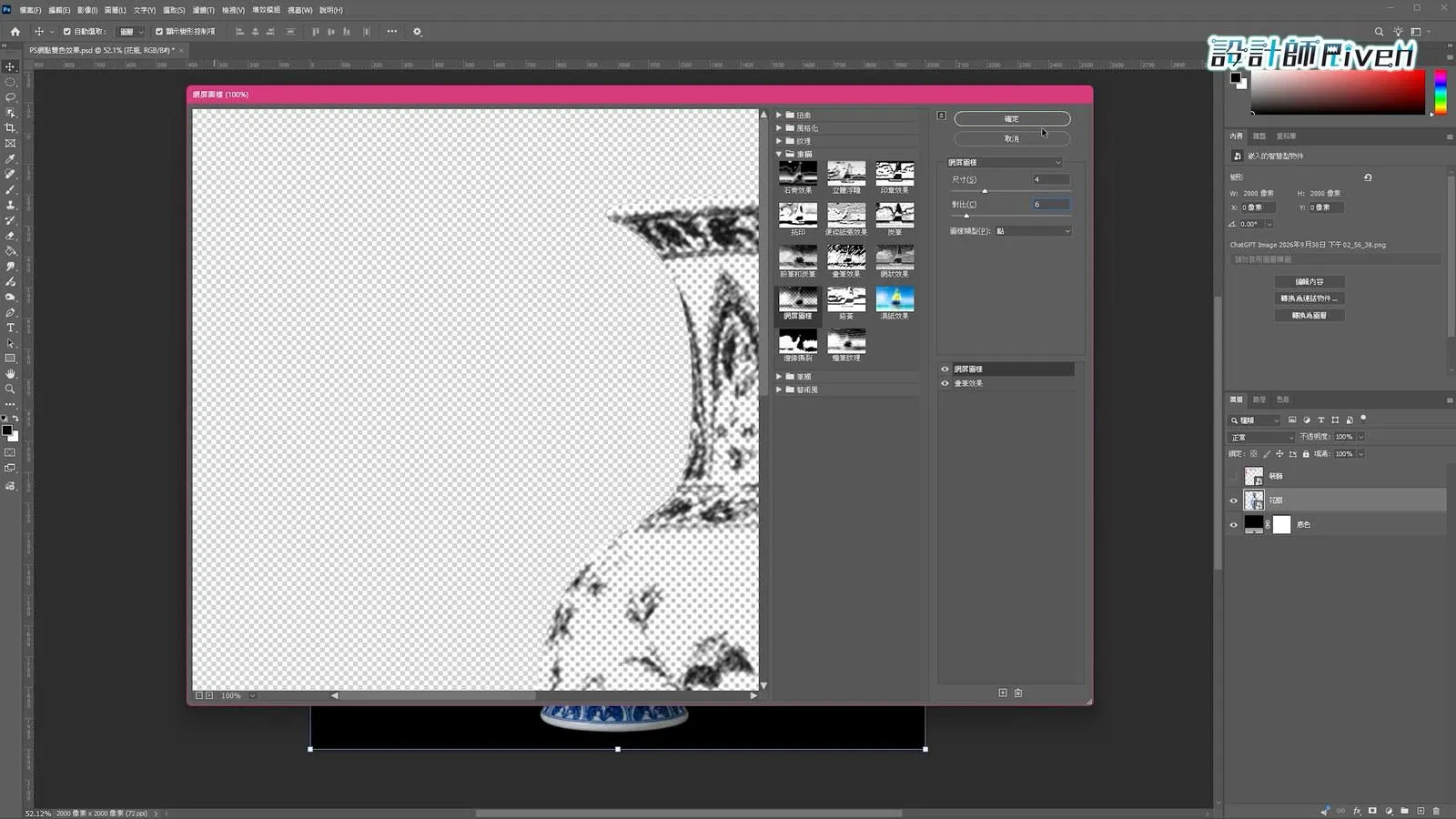
Task: Open the 圖樣類型 dropdown
Action: (1033, 231)
